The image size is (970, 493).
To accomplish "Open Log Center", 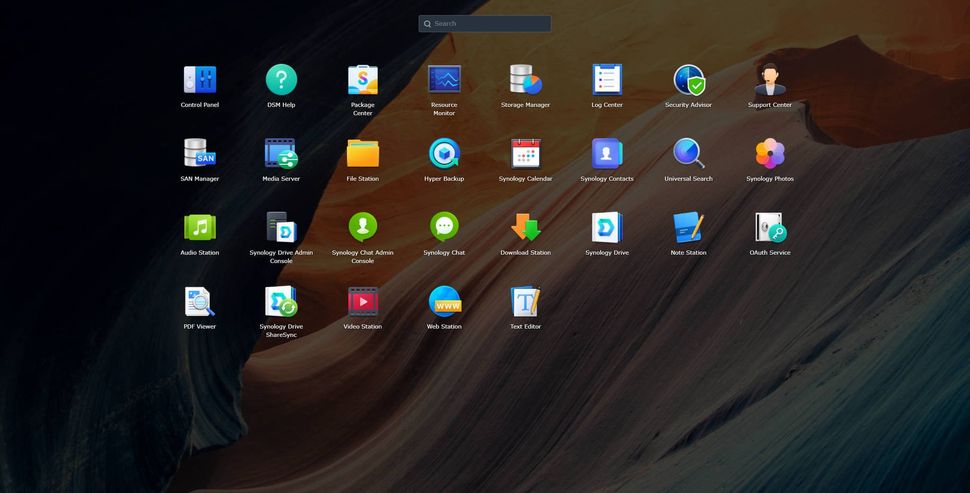I will click(607, 80).
